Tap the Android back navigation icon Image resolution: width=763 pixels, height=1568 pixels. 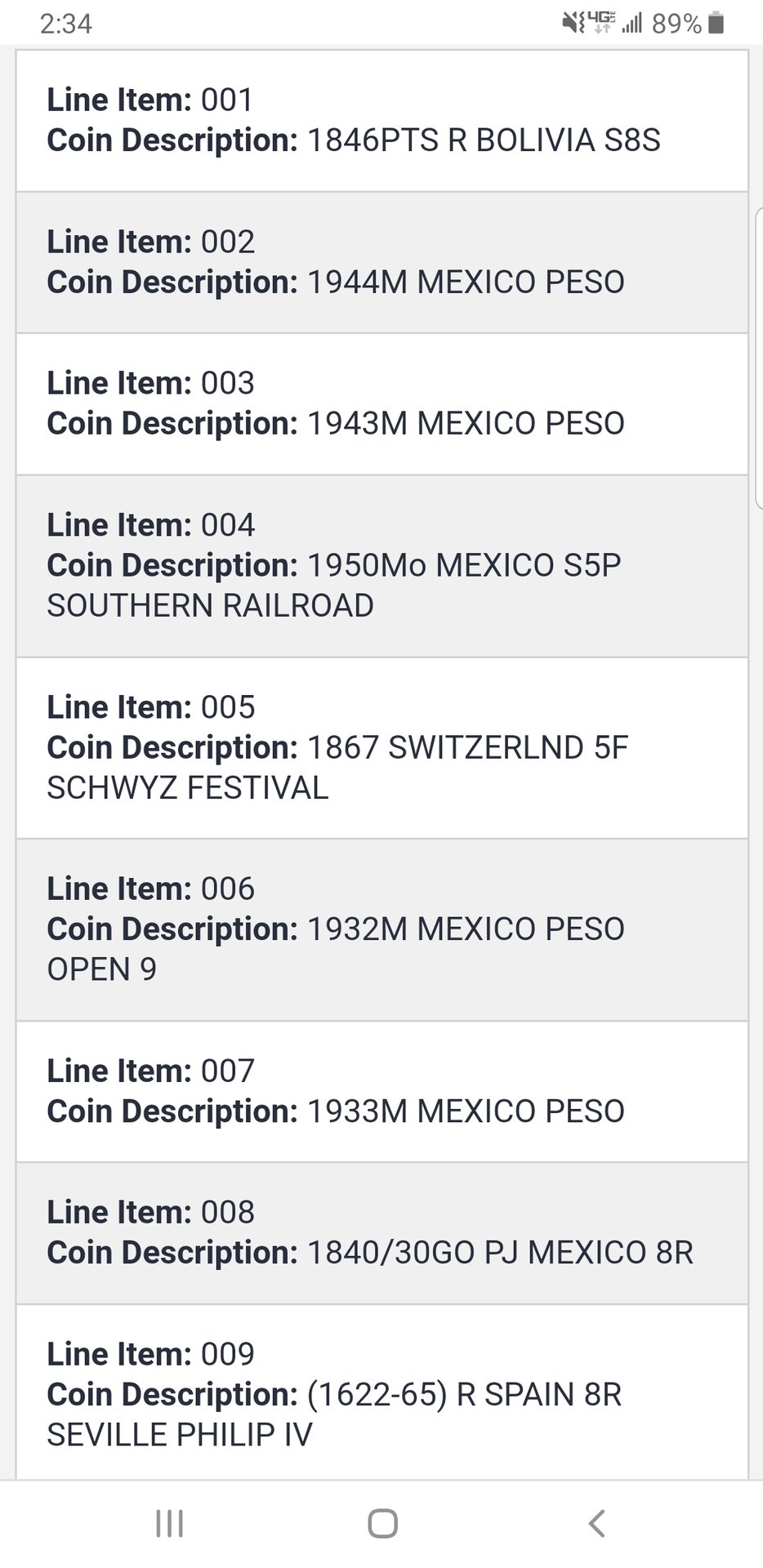[x=597, y=1523]
